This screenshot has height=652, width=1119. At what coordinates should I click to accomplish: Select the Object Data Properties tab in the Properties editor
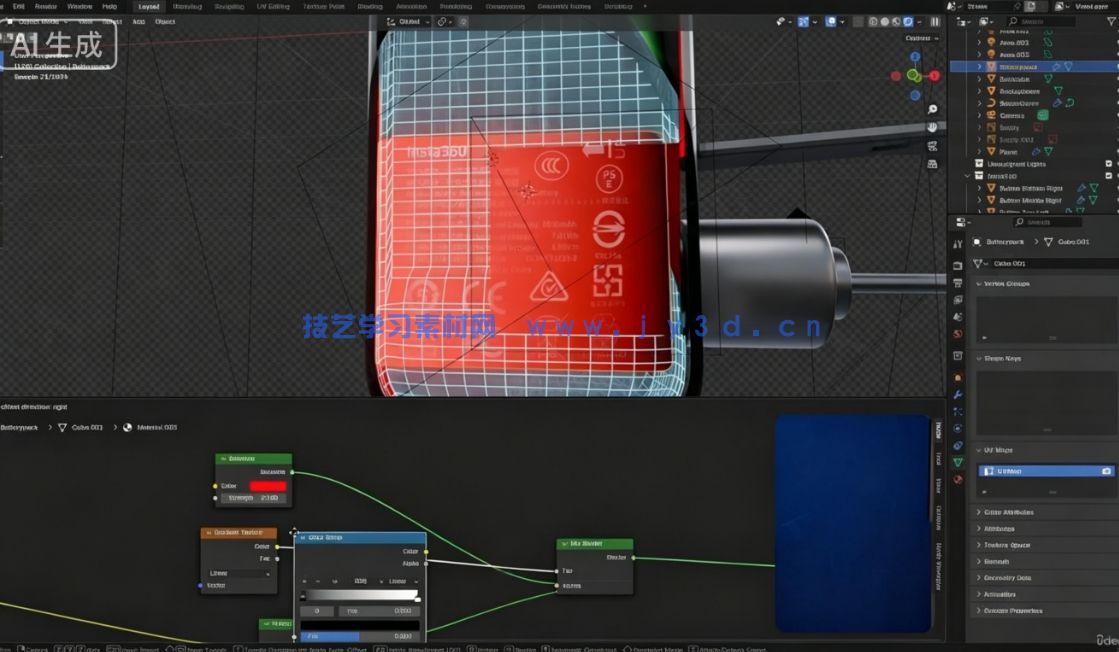(x=957, y=460)
